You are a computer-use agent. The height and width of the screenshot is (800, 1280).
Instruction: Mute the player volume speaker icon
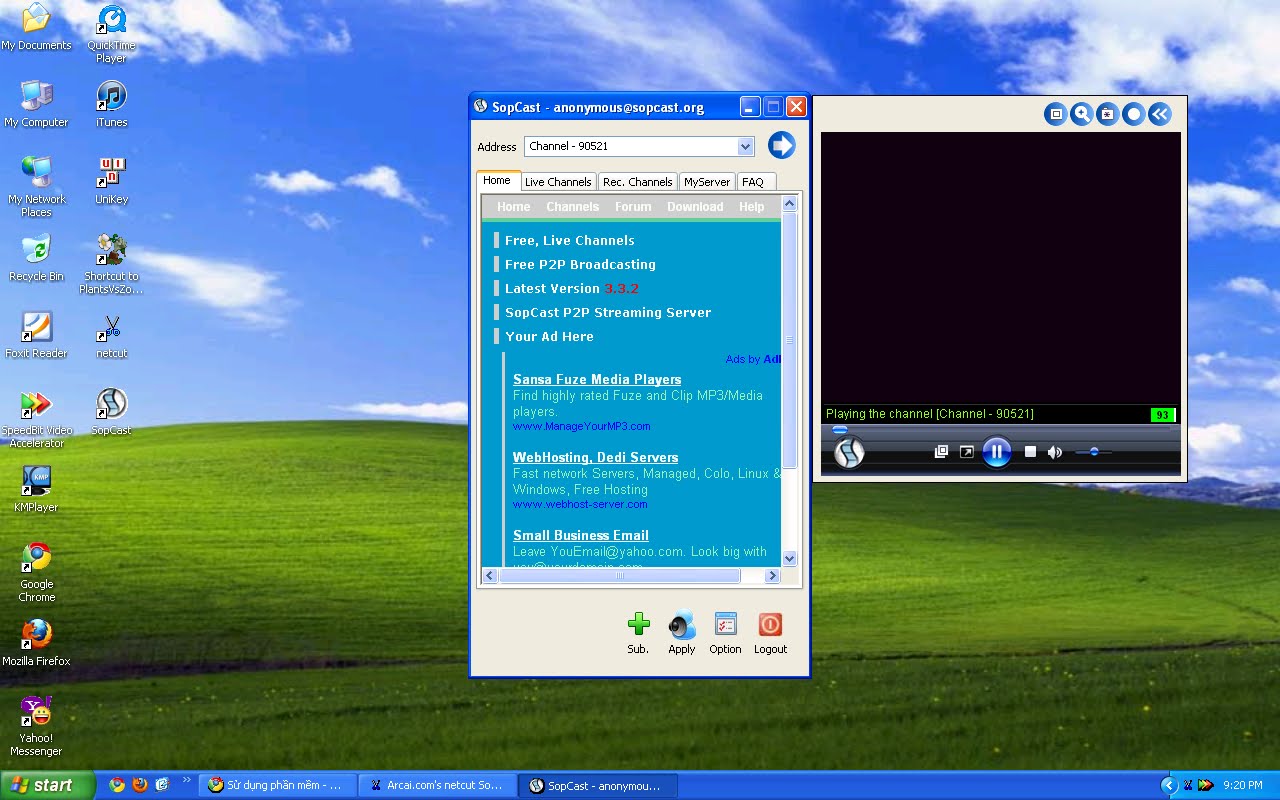[1054, 452]
